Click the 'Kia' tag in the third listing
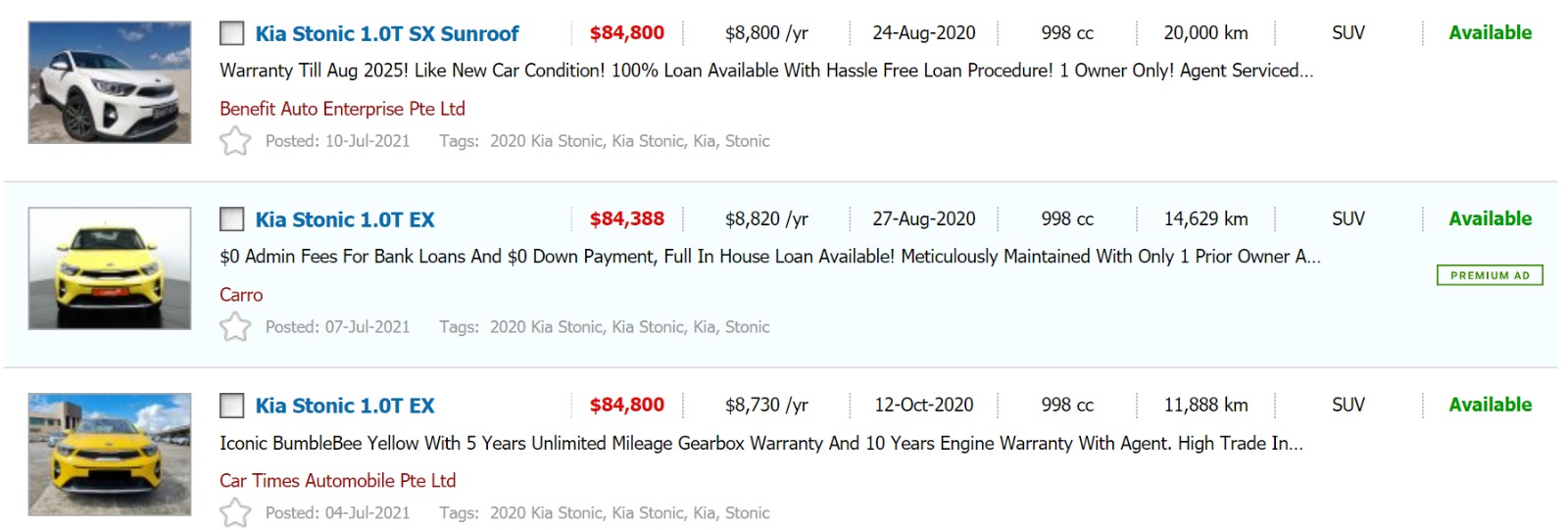Screen dimensions: 1568x530 point(704,513)
